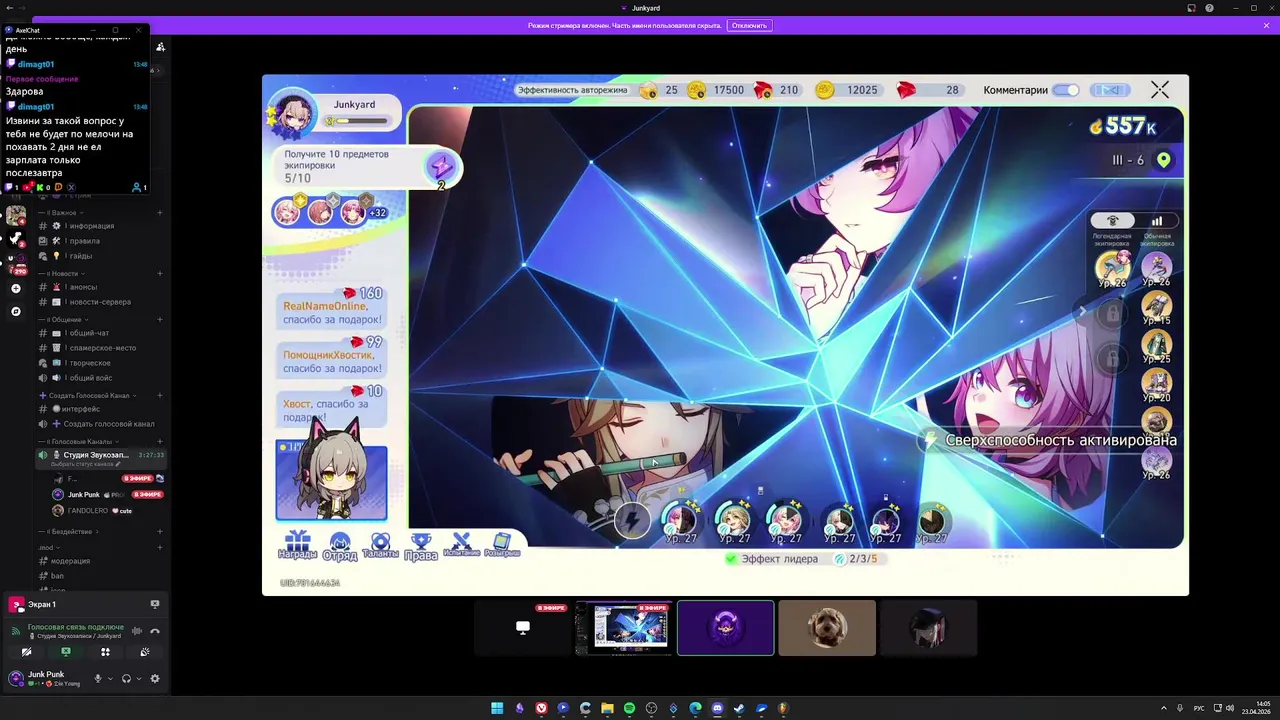Click the Эффективность авторежима label
Viewport: 1280px width, 720px height.
[x=573, y=90]
